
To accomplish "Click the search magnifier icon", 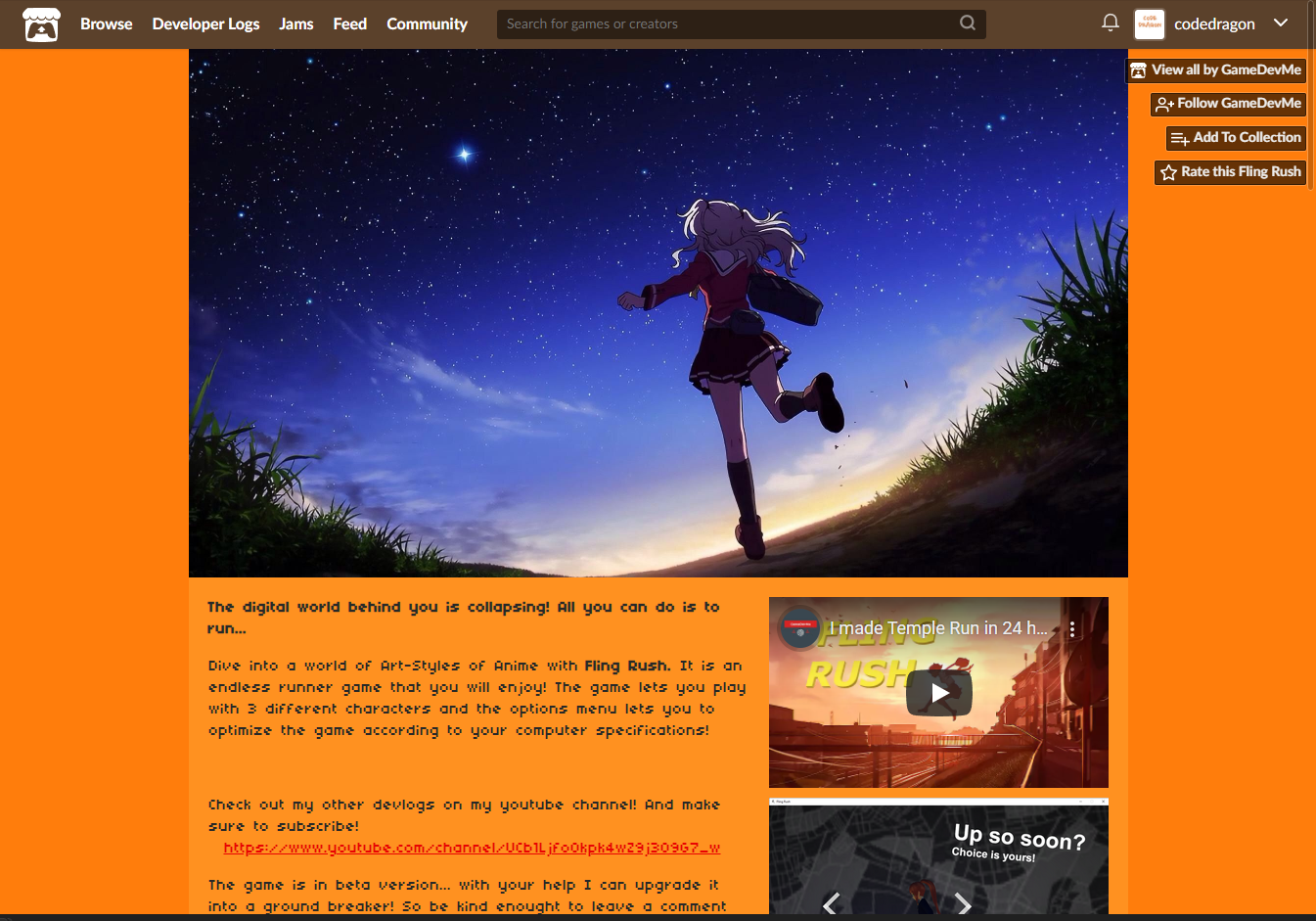I will click(x=968, y=23).
